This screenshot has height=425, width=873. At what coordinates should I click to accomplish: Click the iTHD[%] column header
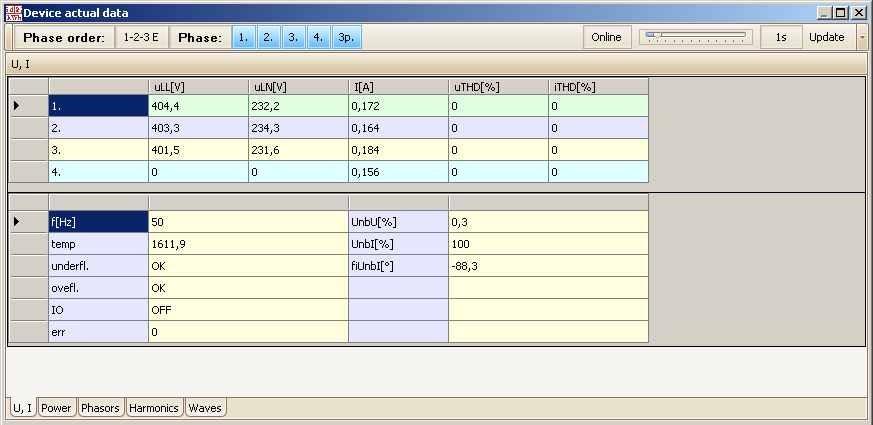tap(599, 87)
